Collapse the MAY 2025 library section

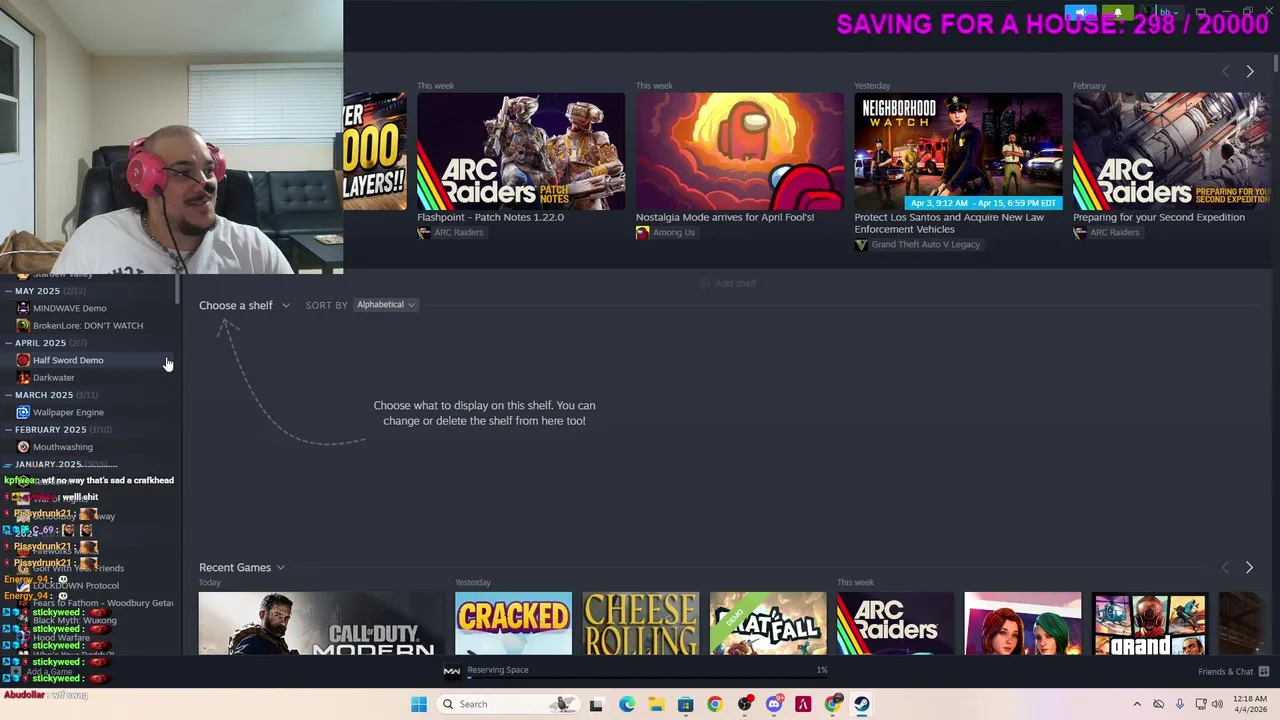(8, 291)
